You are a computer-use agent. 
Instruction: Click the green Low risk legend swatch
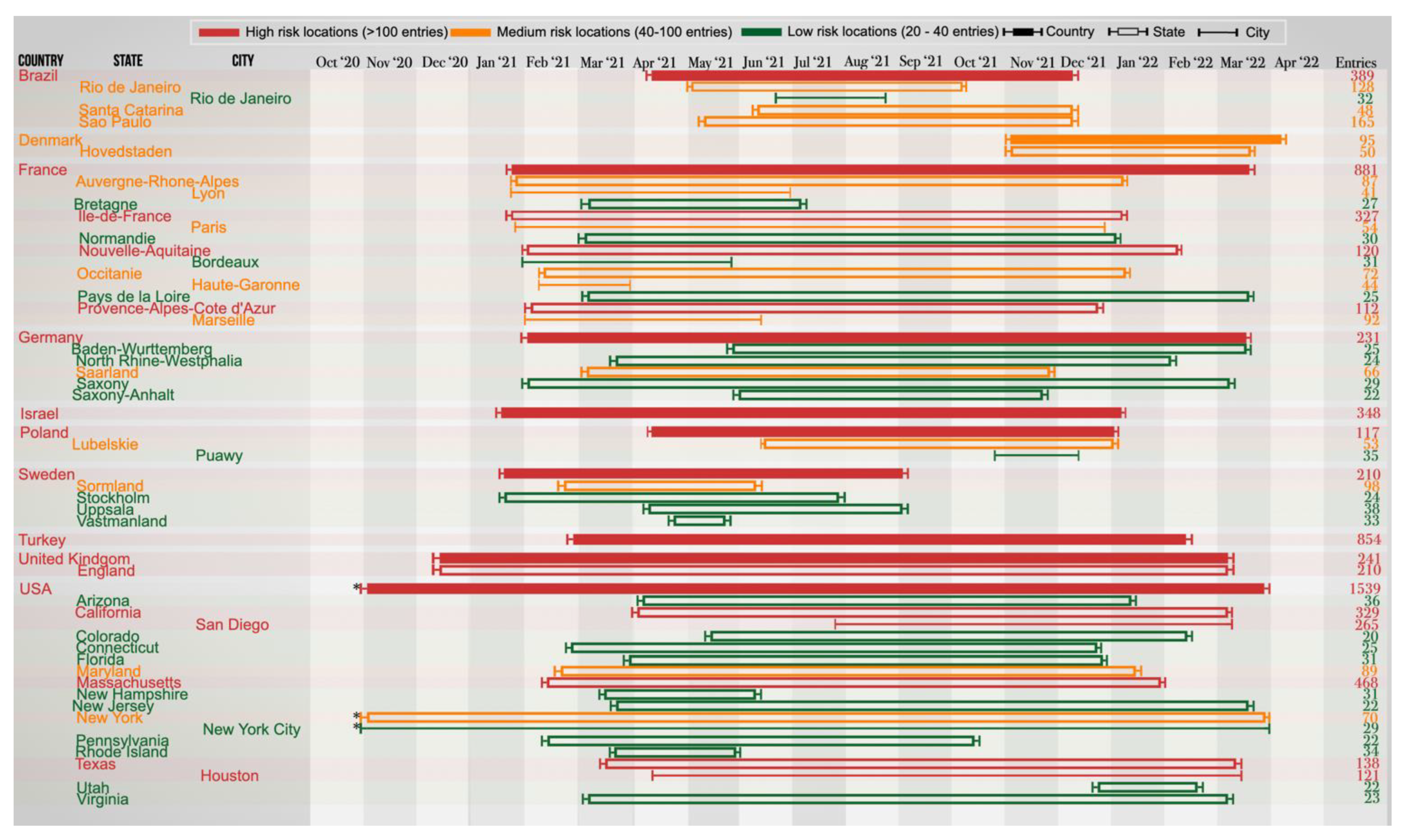[761, 32]
